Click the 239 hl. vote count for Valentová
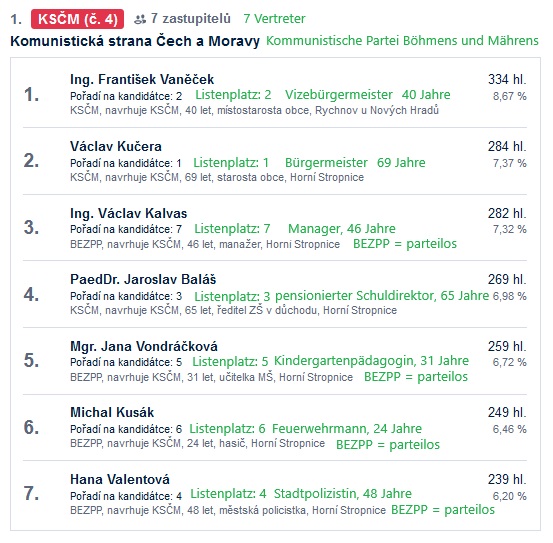 [x=507, y=479]
